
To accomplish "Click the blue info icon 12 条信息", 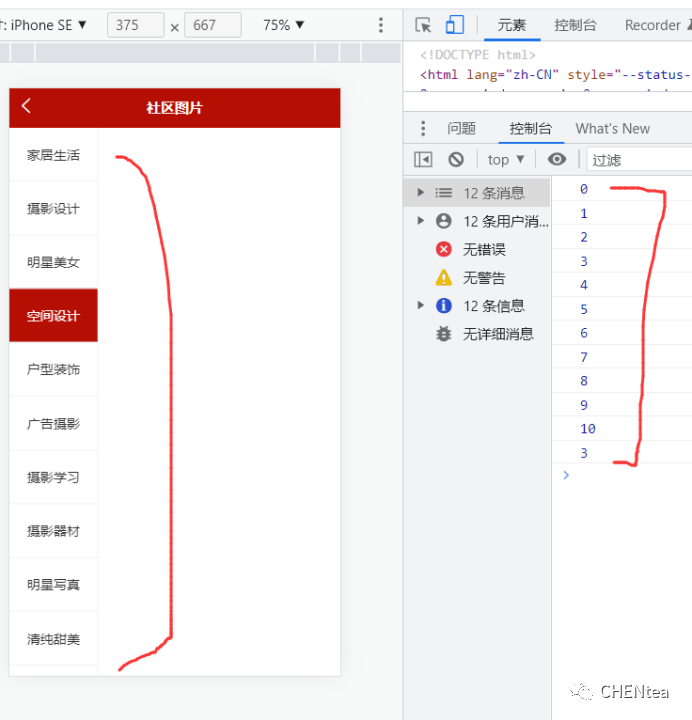I will pyautogui.click(x=444, y=305).
